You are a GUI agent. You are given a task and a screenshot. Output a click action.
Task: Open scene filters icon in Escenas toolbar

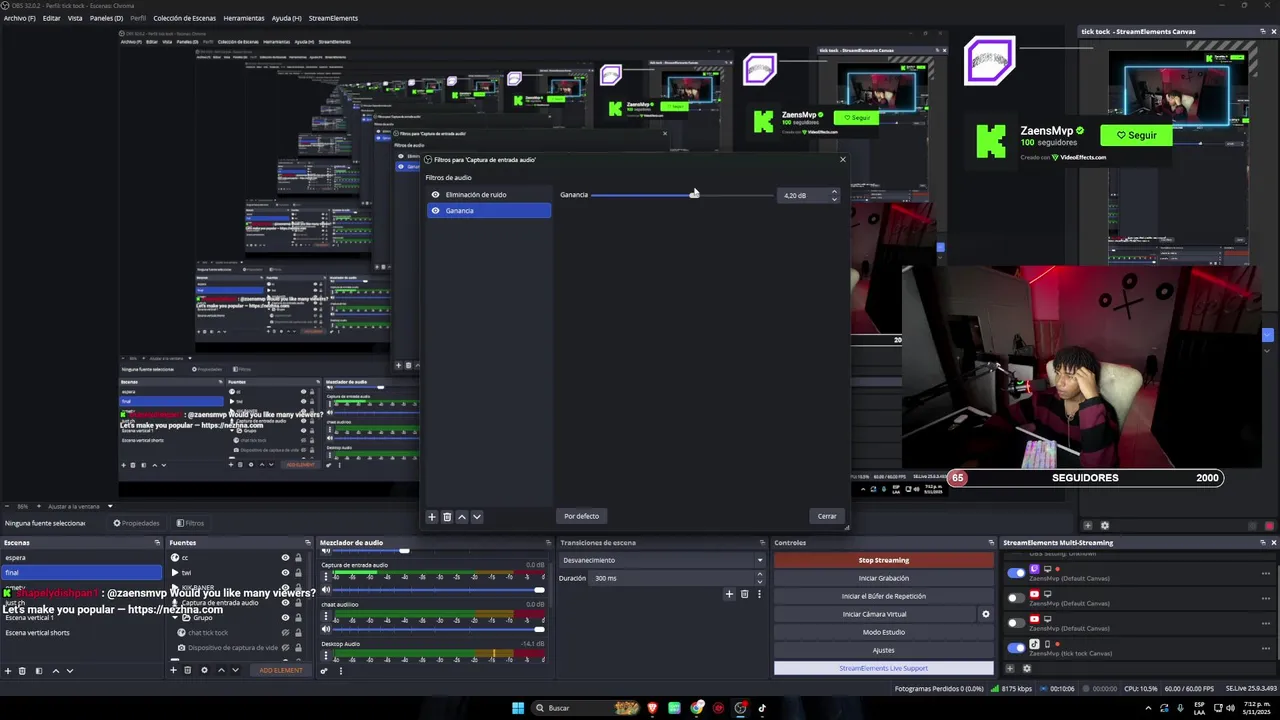tap(39, 670)
